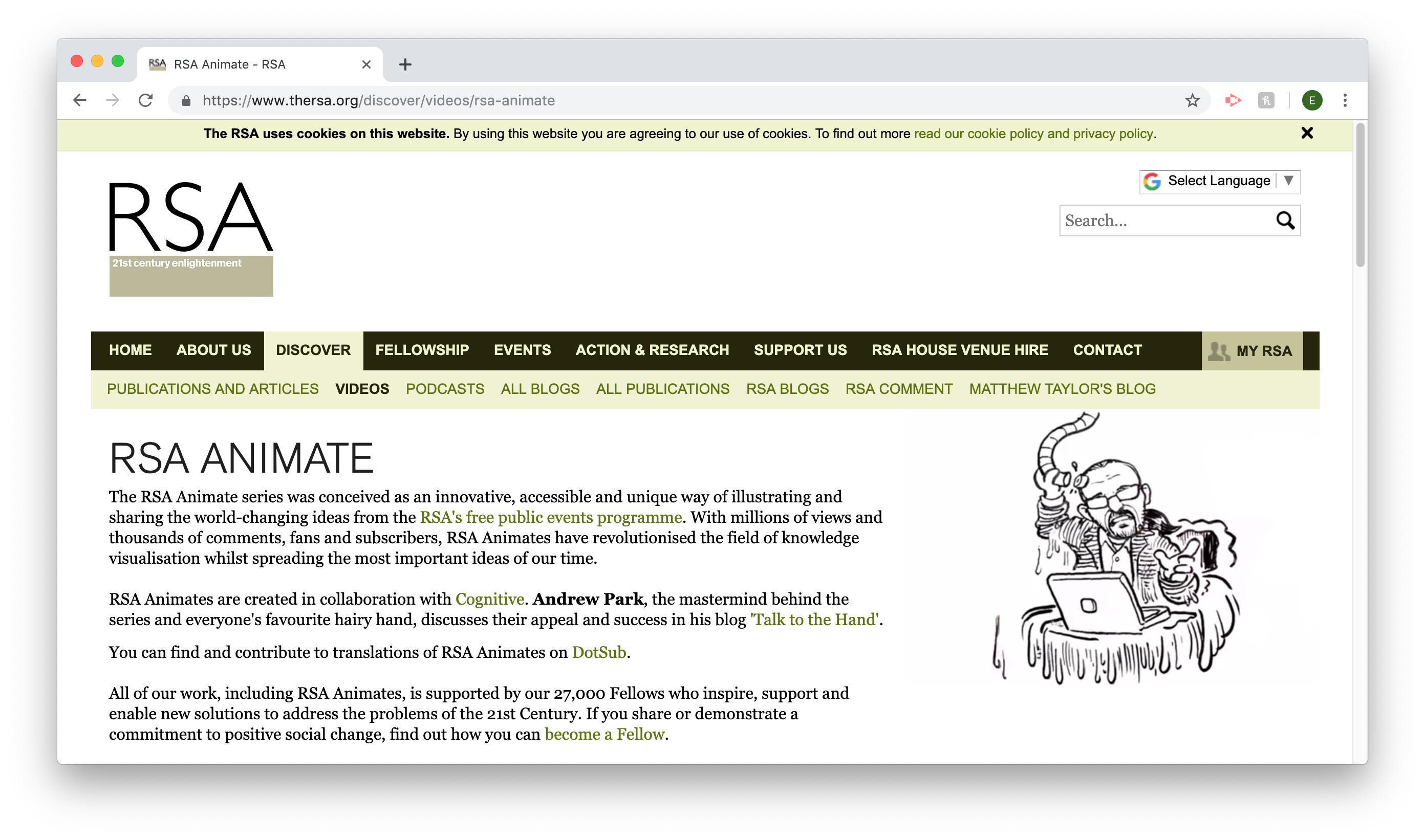Select VIDEOS in the submenu

click(362, 389)
